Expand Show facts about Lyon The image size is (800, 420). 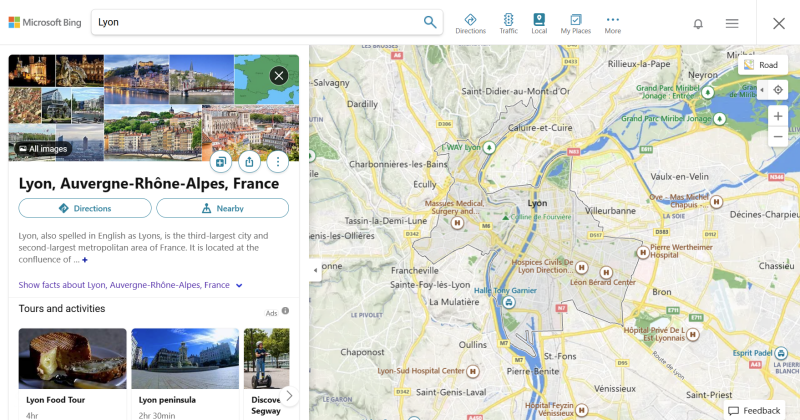131,285
